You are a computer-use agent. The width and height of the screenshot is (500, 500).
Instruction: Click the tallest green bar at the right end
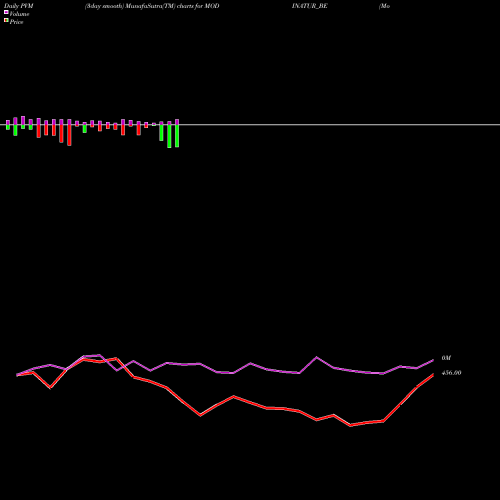coord(169,136)
